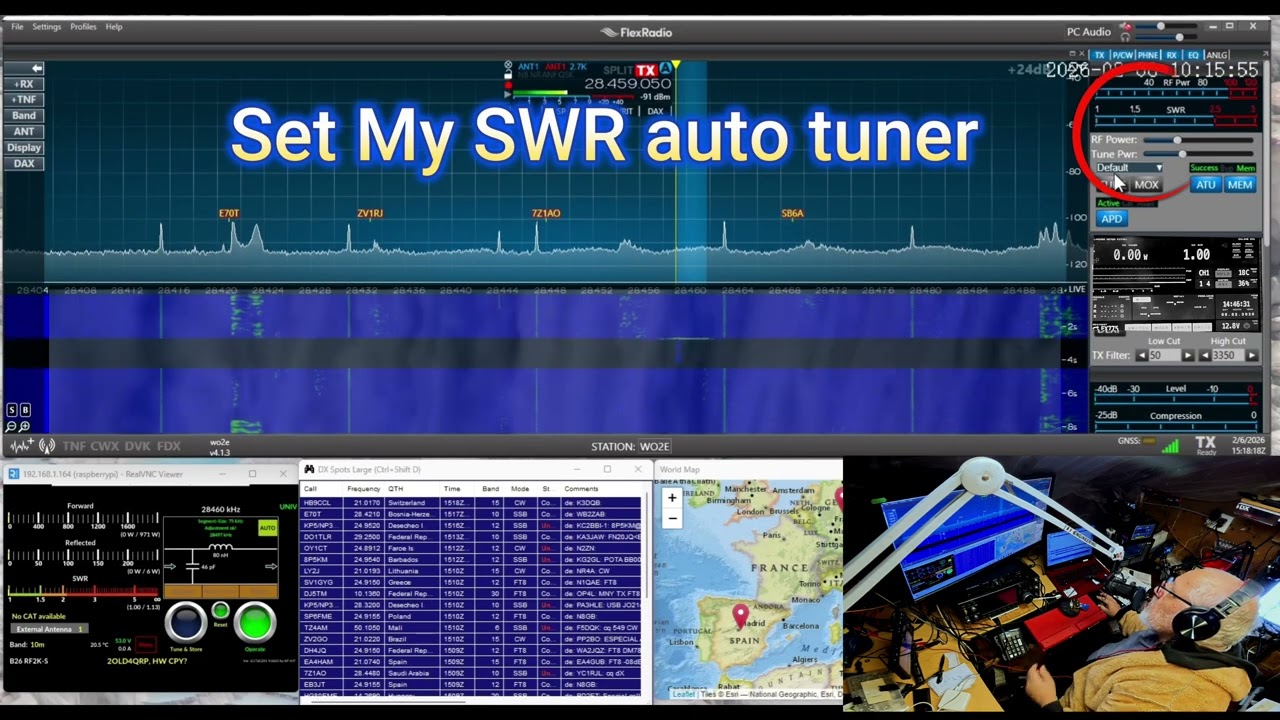Click the network signal strength icon

[x=1170, y=446]
